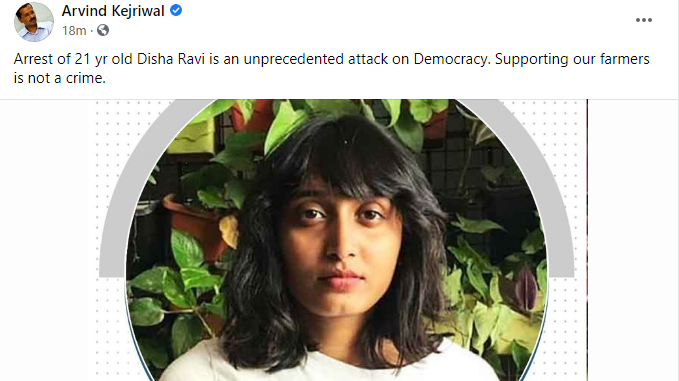Click the 'Arrest of 21 yr old' post text
Screen dimensions: 679x381
point(73,59)
